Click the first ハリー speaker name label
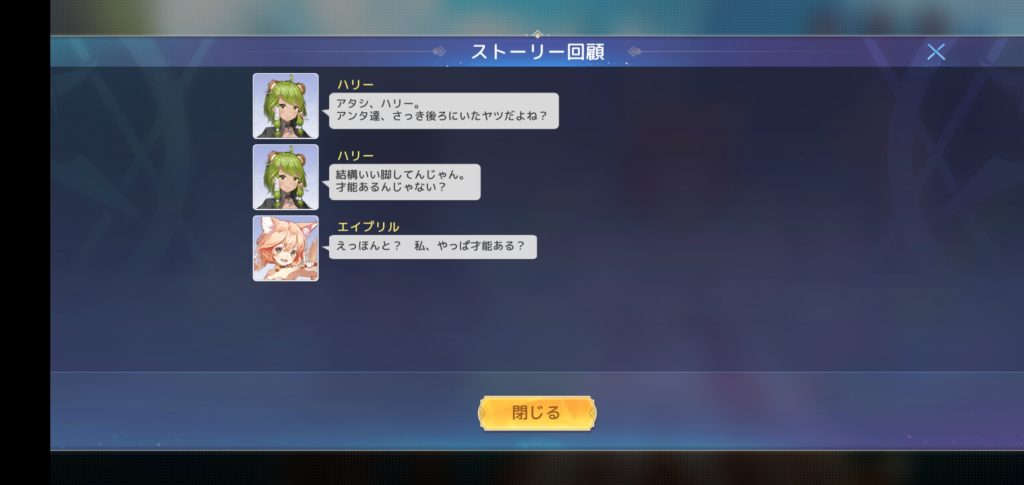 pos(355,84)
